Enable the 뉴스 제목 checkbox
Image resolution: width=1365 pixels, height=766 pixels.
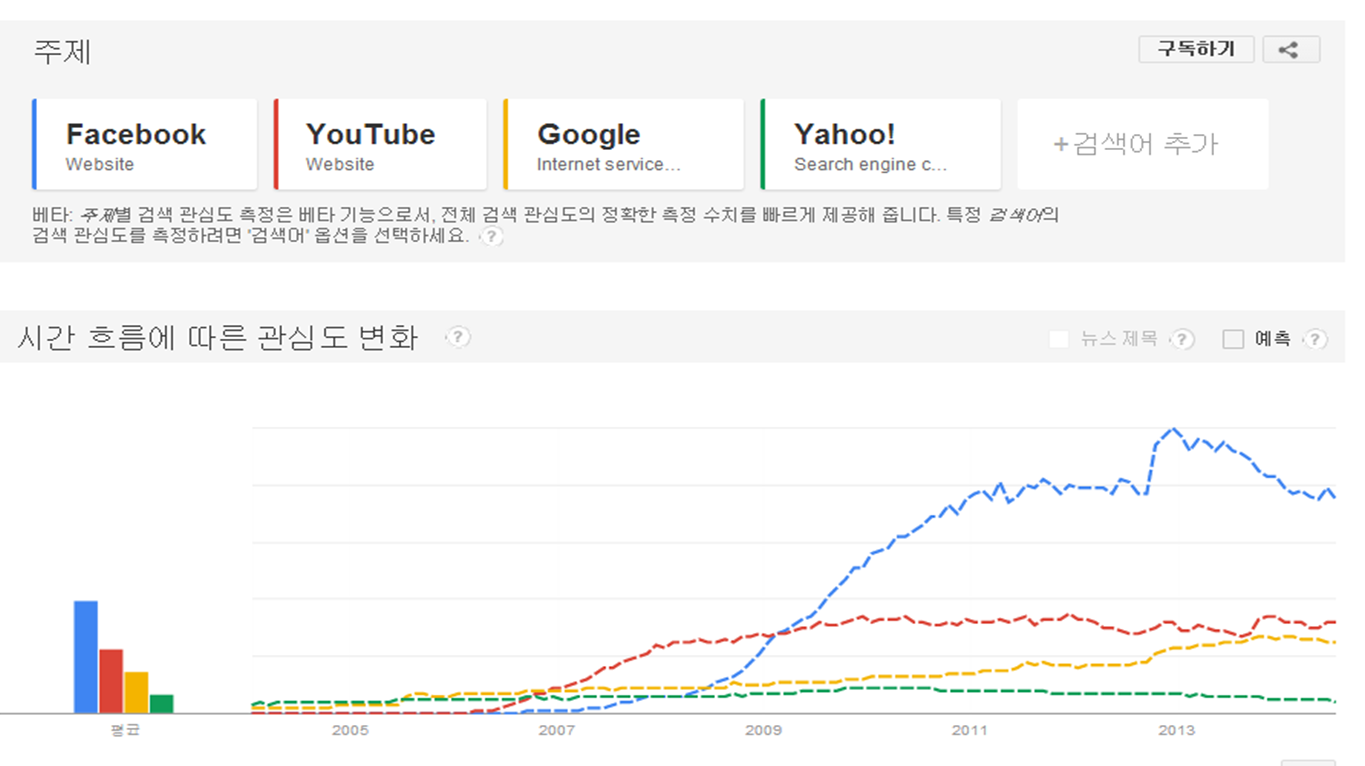[x=1059, y=339]
